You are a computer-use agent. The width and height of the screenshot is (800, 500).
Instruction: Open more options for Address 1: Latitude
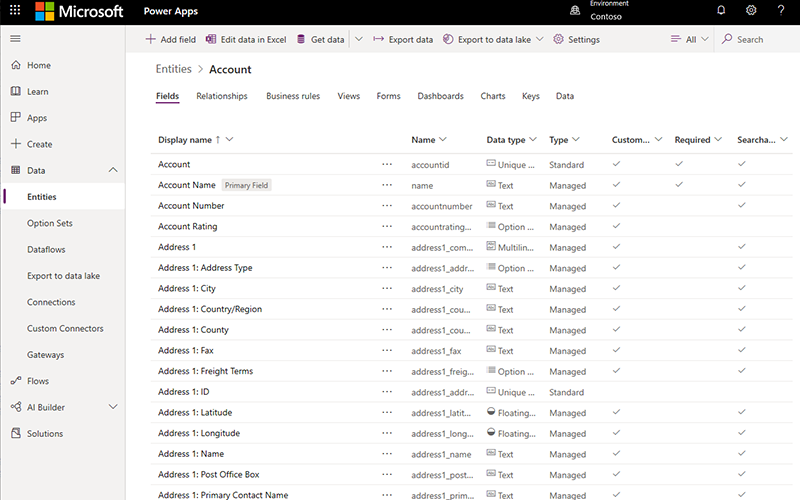pos(387,412)
